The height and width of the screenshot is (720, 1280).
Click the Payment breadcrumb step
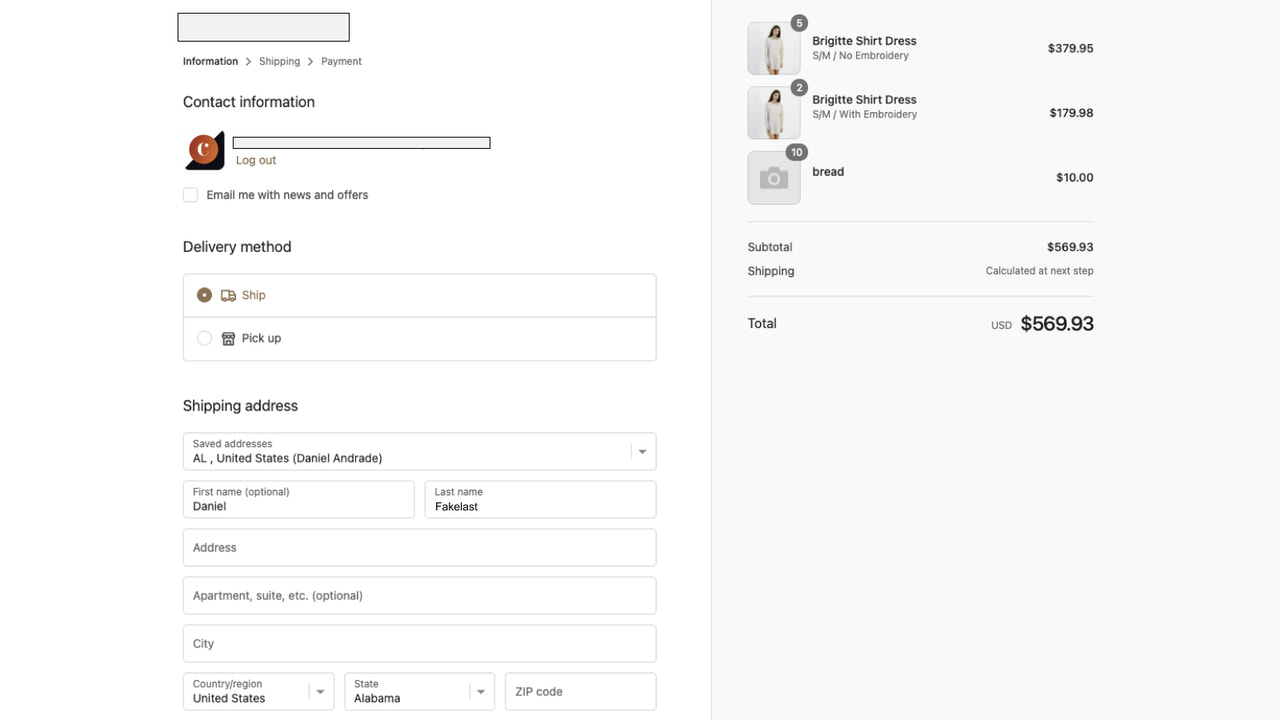[x=341, y=61]
